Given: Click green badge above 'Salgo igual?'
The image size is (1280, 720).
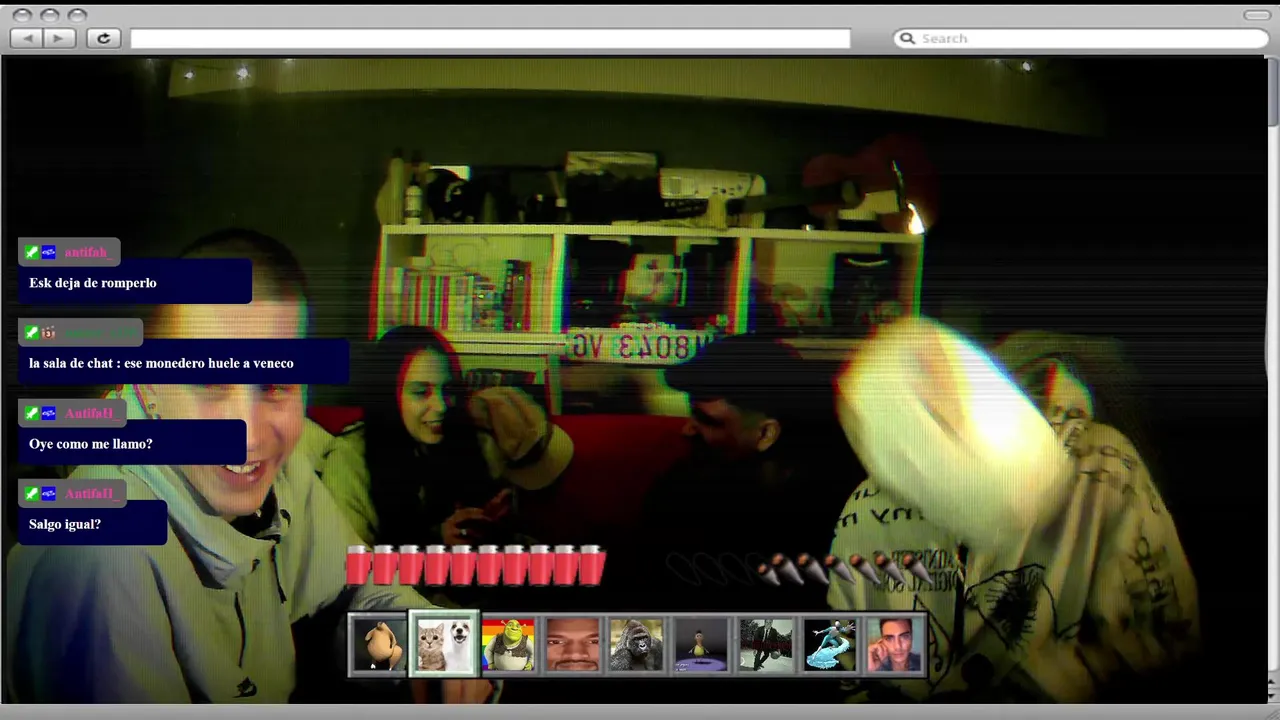Looking at the screenshot, I should 32,493.
